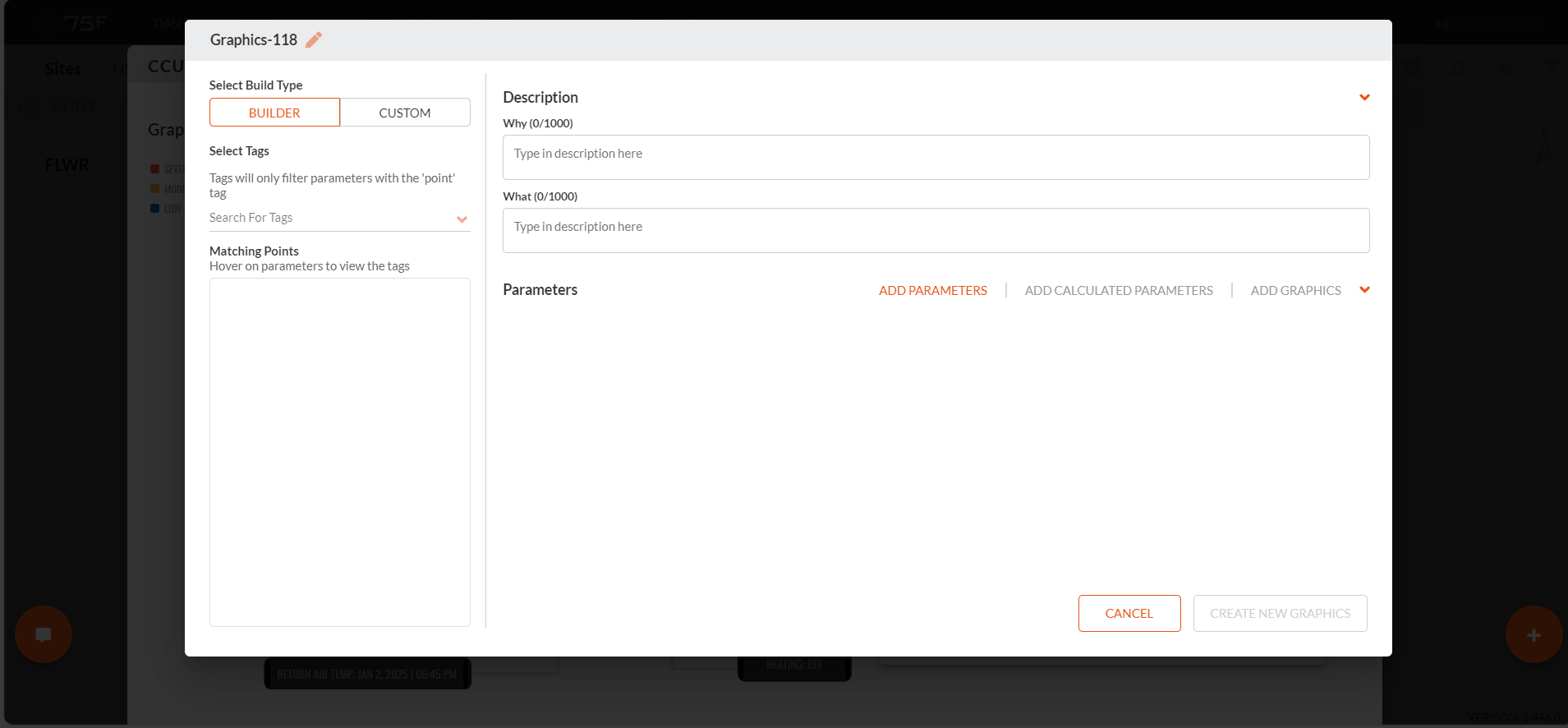This screenshot has height=728, width=1568.
Task: Edit the Graphics-118 title with pencil icon
Action: coord(314,40)
